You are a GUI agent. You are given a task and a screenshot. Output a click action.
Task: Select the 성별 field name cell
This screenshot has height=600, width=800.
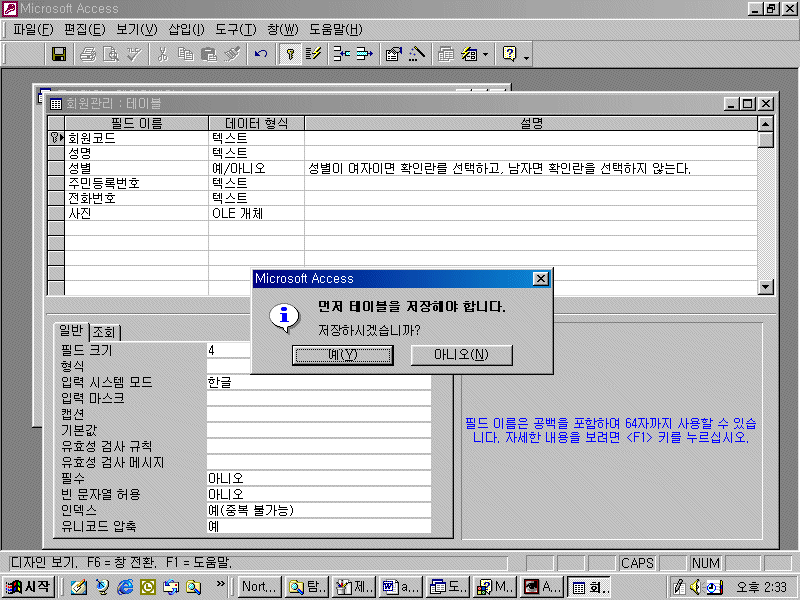(137, 168)
